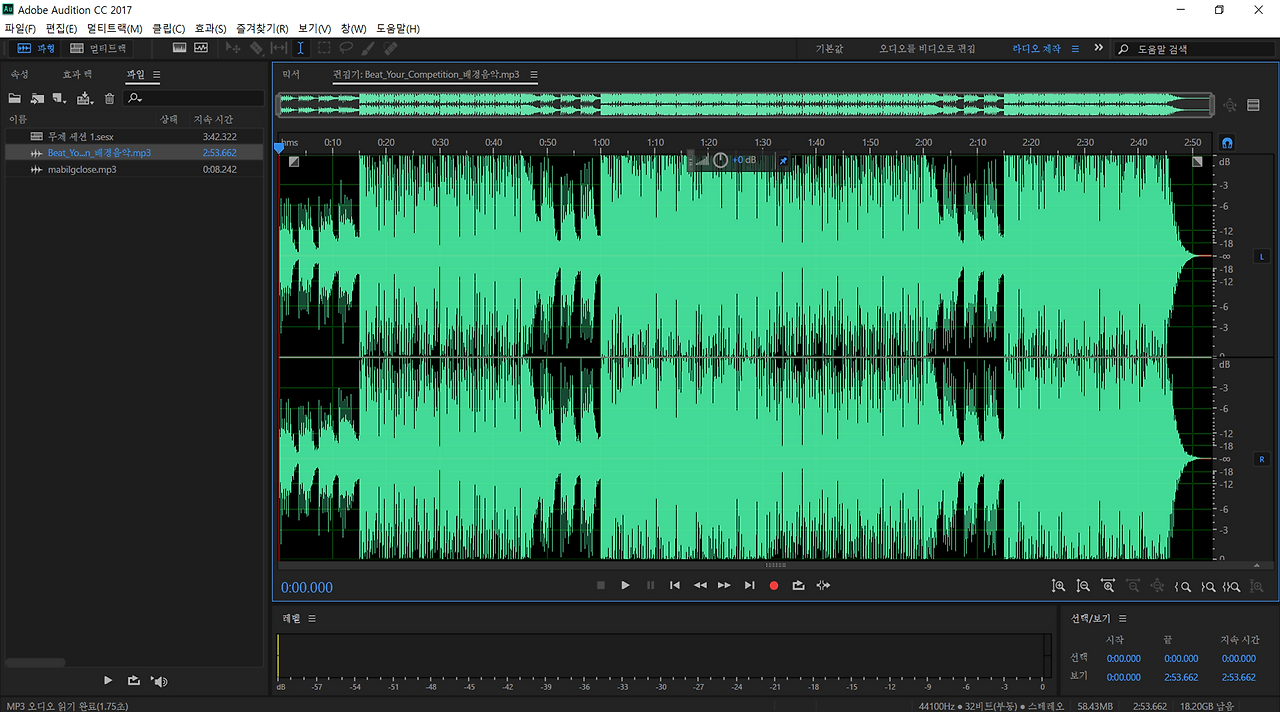Sort files by 지속 시간 column header
1280x712 pixels.
click(213, 119)
